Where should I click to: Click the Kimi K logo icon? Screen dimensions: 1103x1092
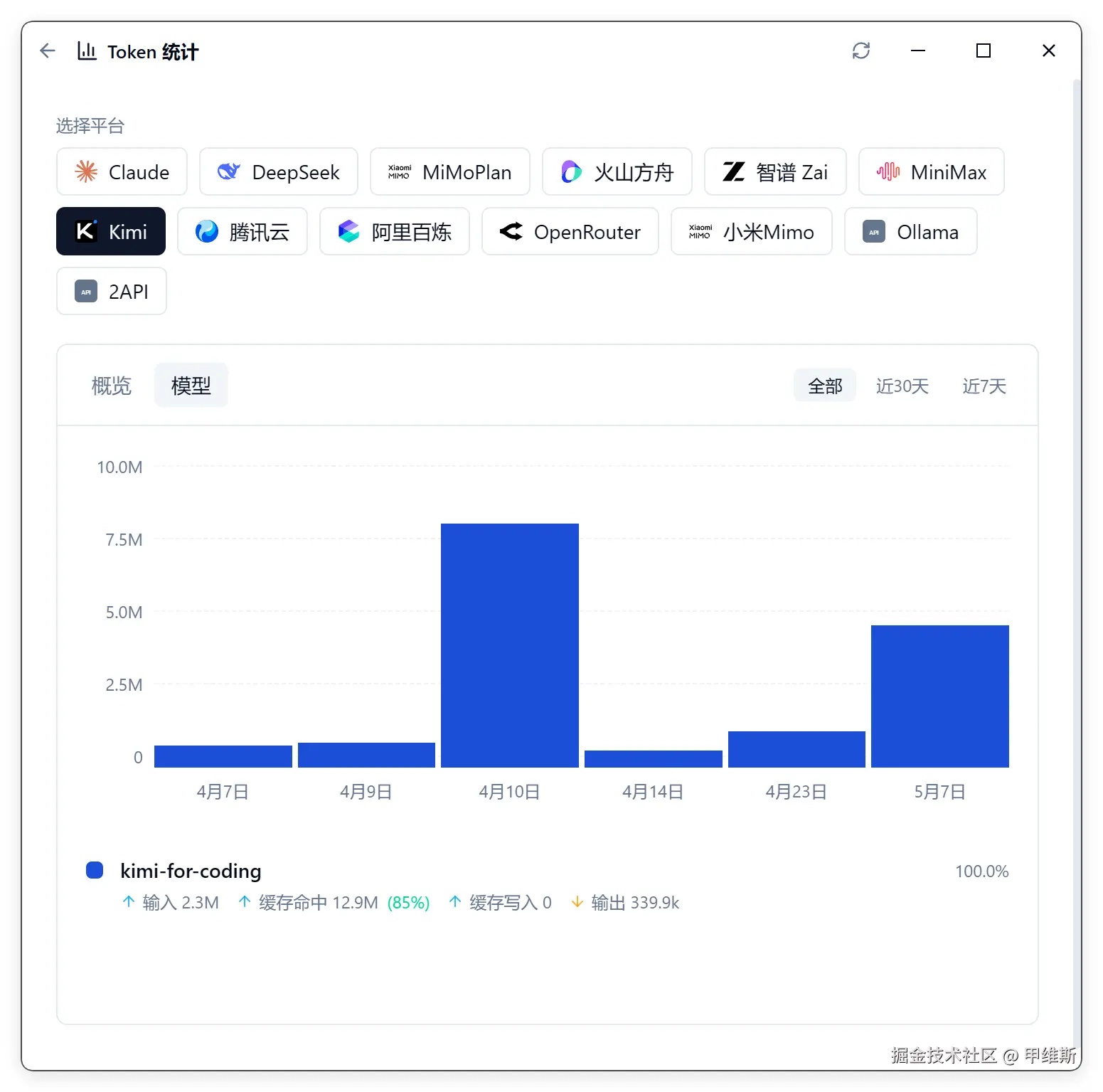(x=86, y=231)
